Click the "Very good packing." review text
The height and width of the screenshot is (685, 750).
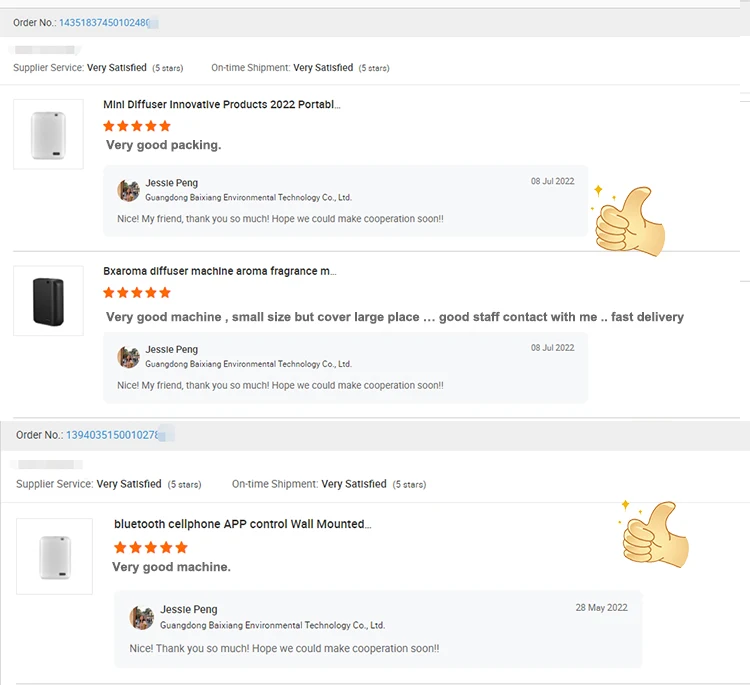tap(163, 145)
